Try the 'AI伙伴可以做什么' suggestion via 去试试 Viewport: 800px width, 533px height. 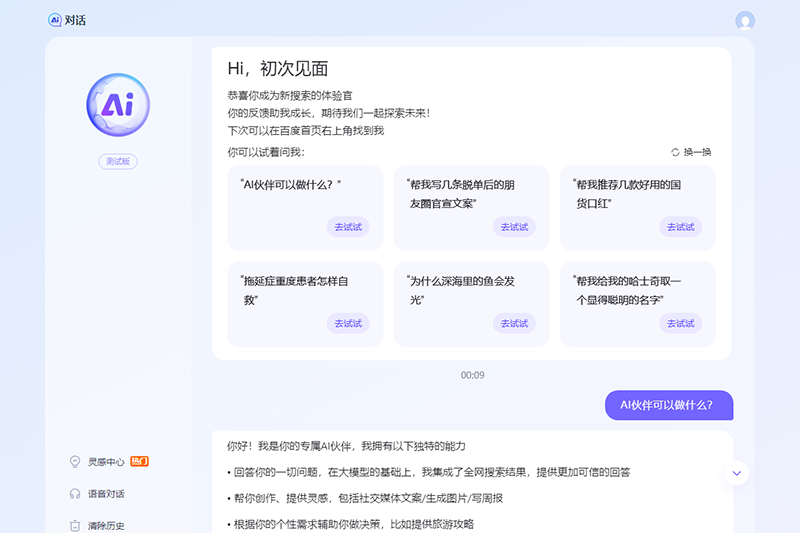click(348, 227)
